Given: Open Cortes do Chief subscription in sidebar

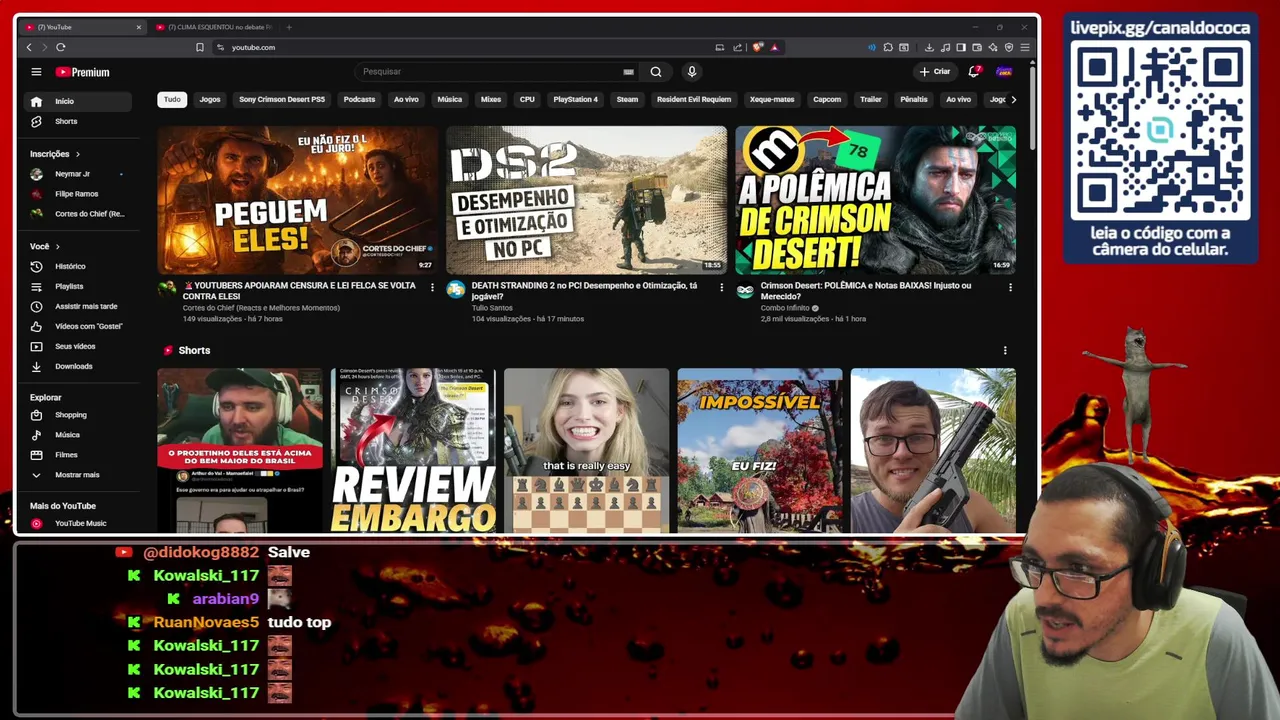Looking at the screenshot, I should pos(78,214).
